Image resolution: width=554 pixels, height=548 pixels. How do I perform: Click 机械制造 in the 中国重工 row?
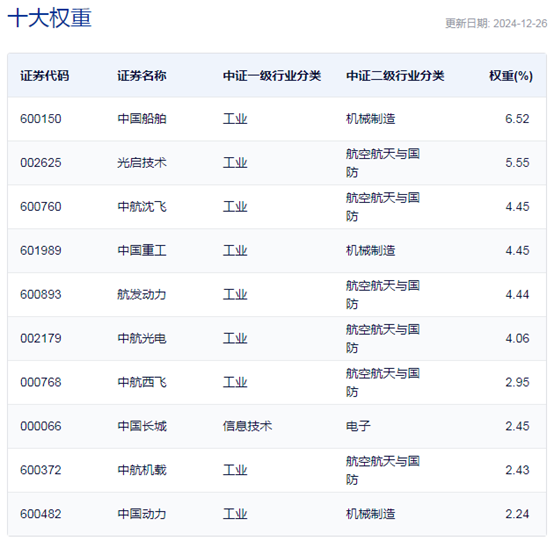(x=370, y=251)
